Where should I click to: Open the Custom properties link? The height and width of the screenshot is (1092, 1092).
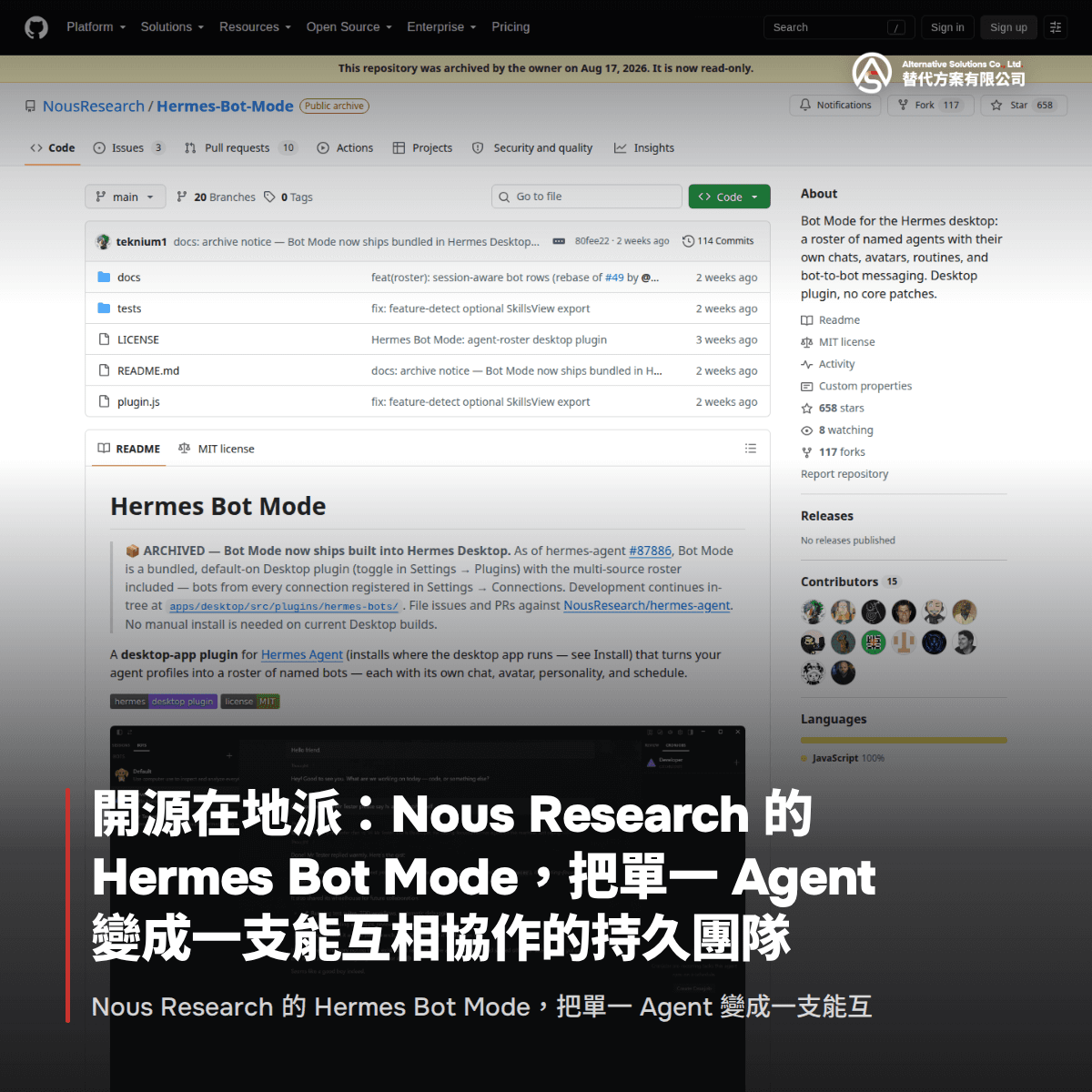(x=856, y=386)
